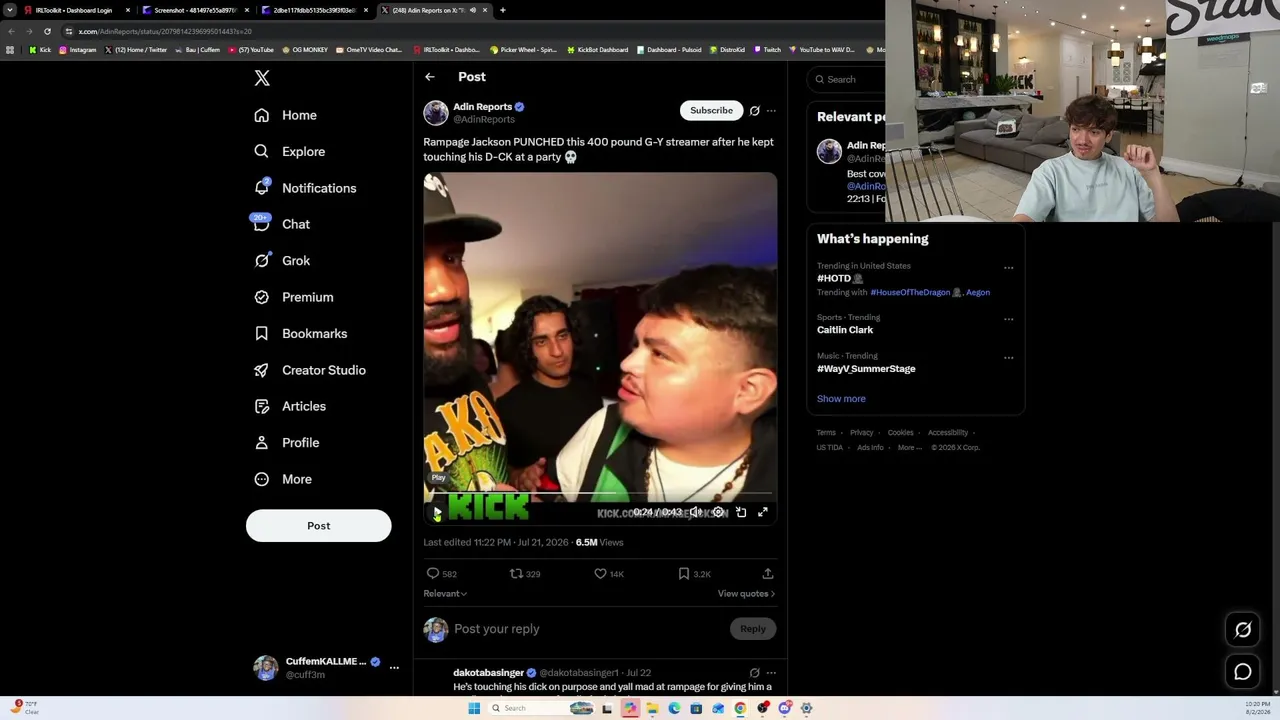Image resolution: width=1280 pixels, height=720 pixels.
Task: Click the Articles sidebar icon
Action: [262, 406]
